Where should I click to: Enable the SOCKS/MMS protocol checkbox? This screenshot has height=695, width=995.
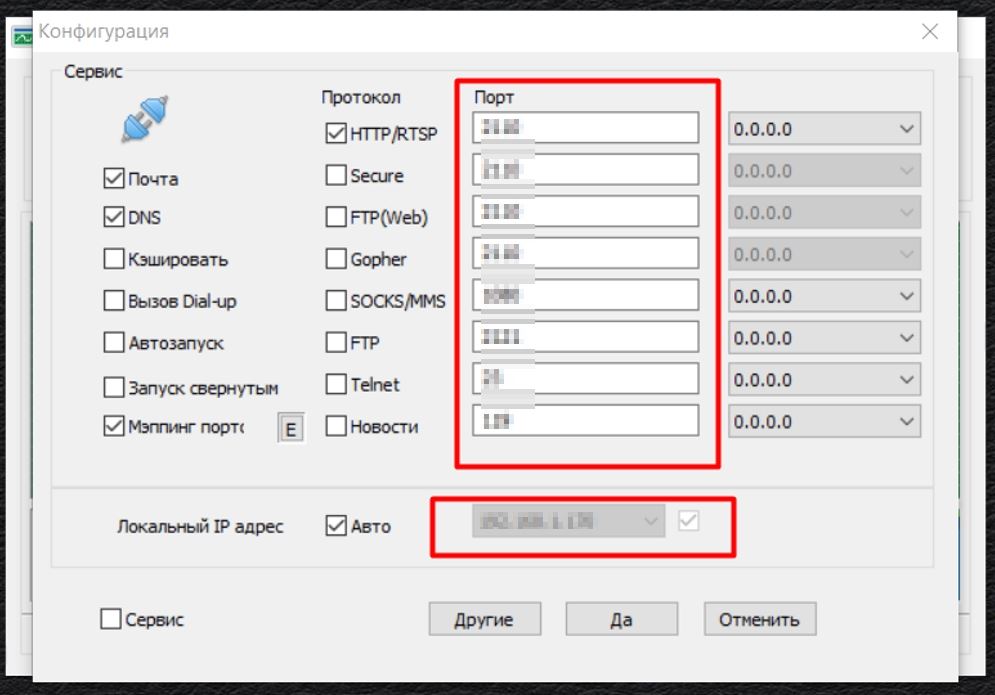tap(336, 301)
